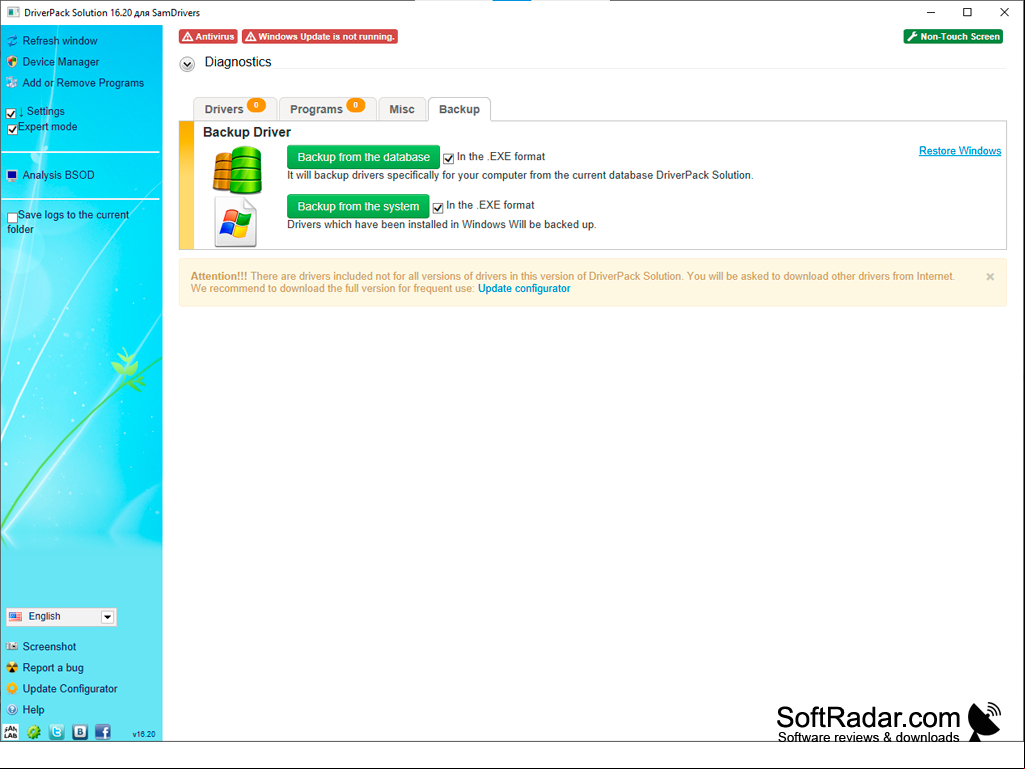Click the database cylinders icon

click(238, 171)
